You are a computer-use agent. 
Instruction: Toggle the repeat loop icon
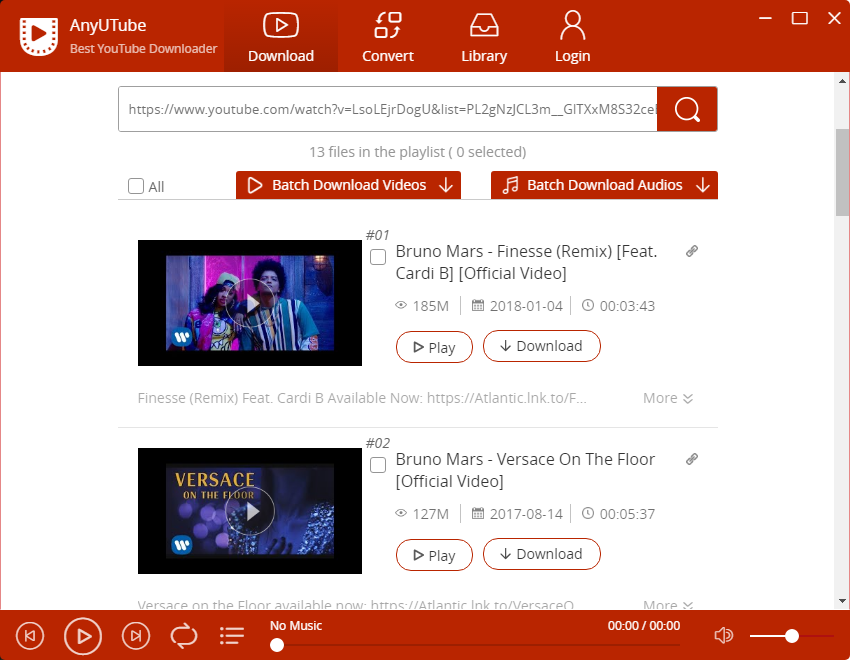(x=184, y=636)
